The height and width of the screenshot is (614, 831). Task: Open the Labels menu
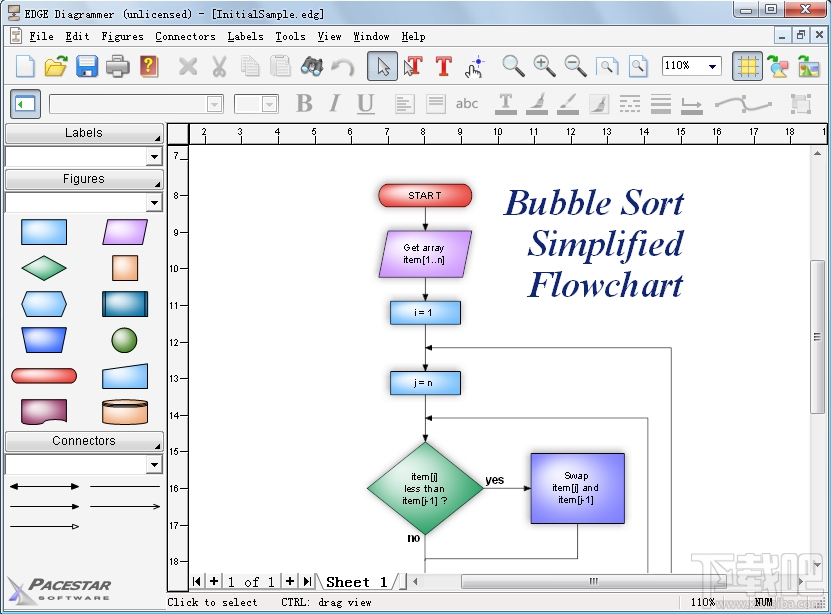pyautogui.click(x=245, y=36)
